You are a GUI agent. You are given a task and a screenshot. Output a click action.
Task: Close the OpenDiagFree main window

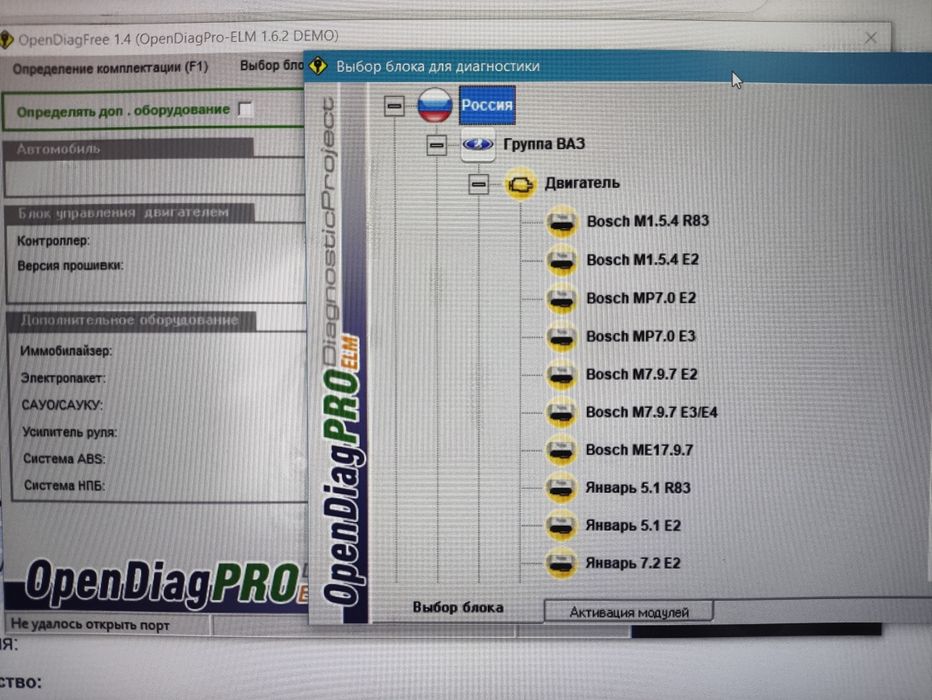coord(871,38)
